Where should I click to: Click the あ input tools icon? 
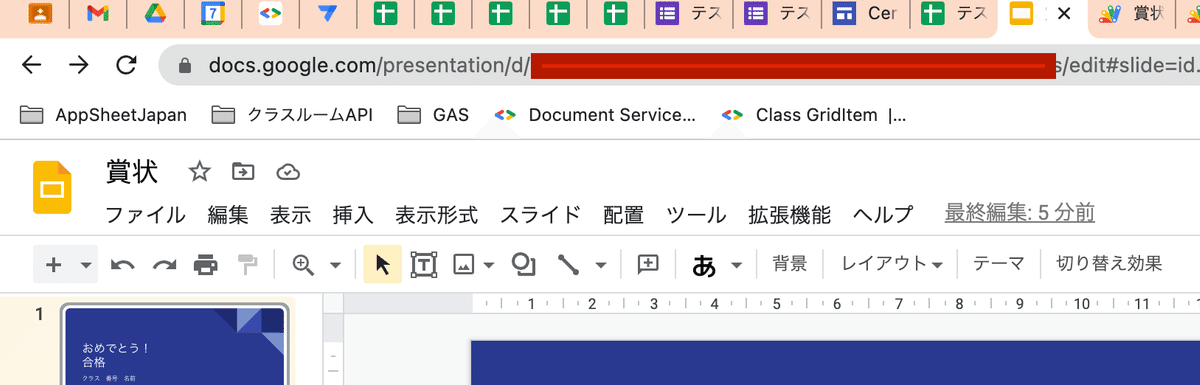click(704, 265)
